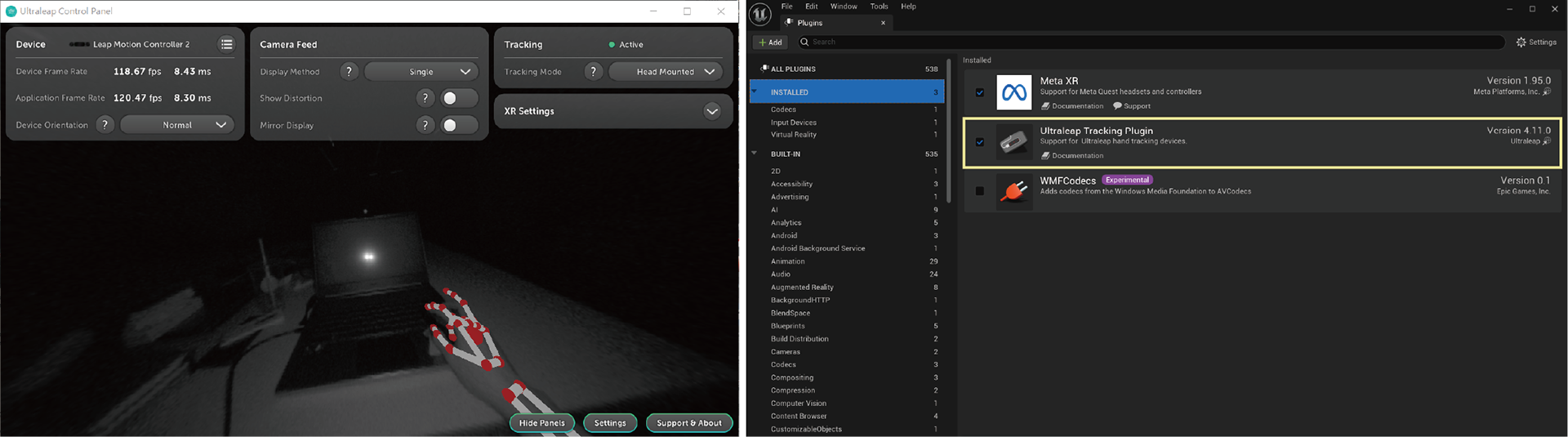Screen dimensions: 1568x437
Task: Click the Settings button in Ultraleap panel
Action: coord(610,423)
